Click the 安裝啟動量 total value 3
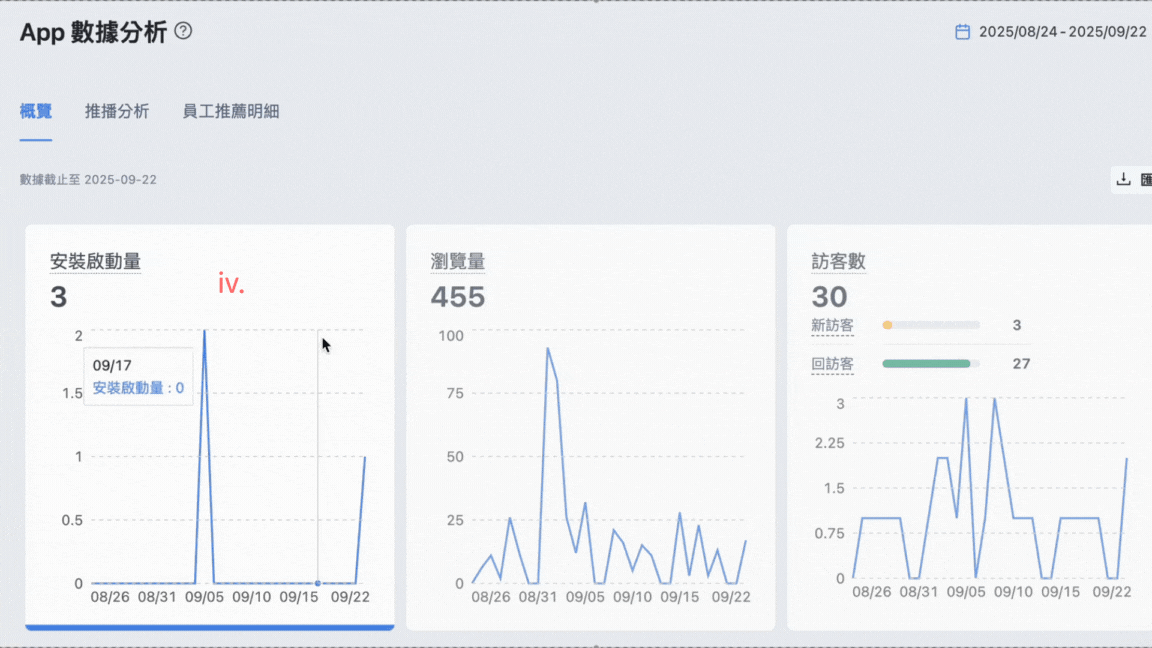The image size is (1152, 648). [x=59, y=297]
